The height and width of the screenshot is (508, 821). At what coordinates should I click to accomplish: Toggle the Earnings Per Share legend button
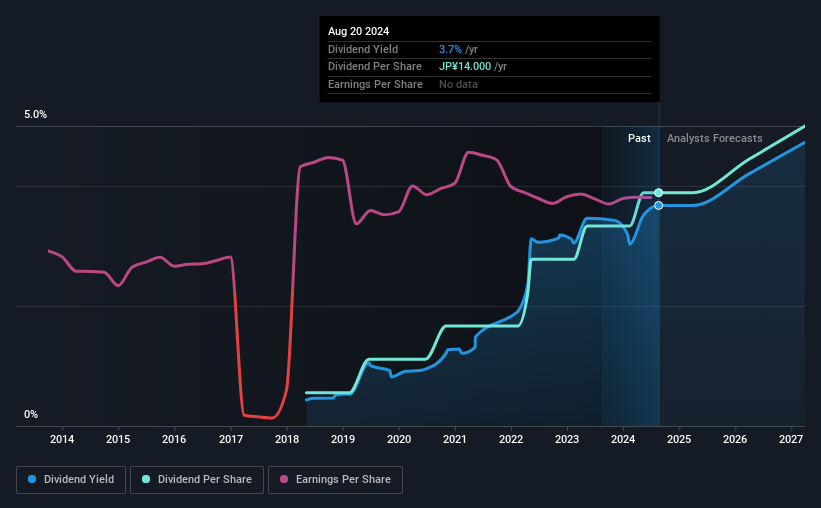[335, 480]
